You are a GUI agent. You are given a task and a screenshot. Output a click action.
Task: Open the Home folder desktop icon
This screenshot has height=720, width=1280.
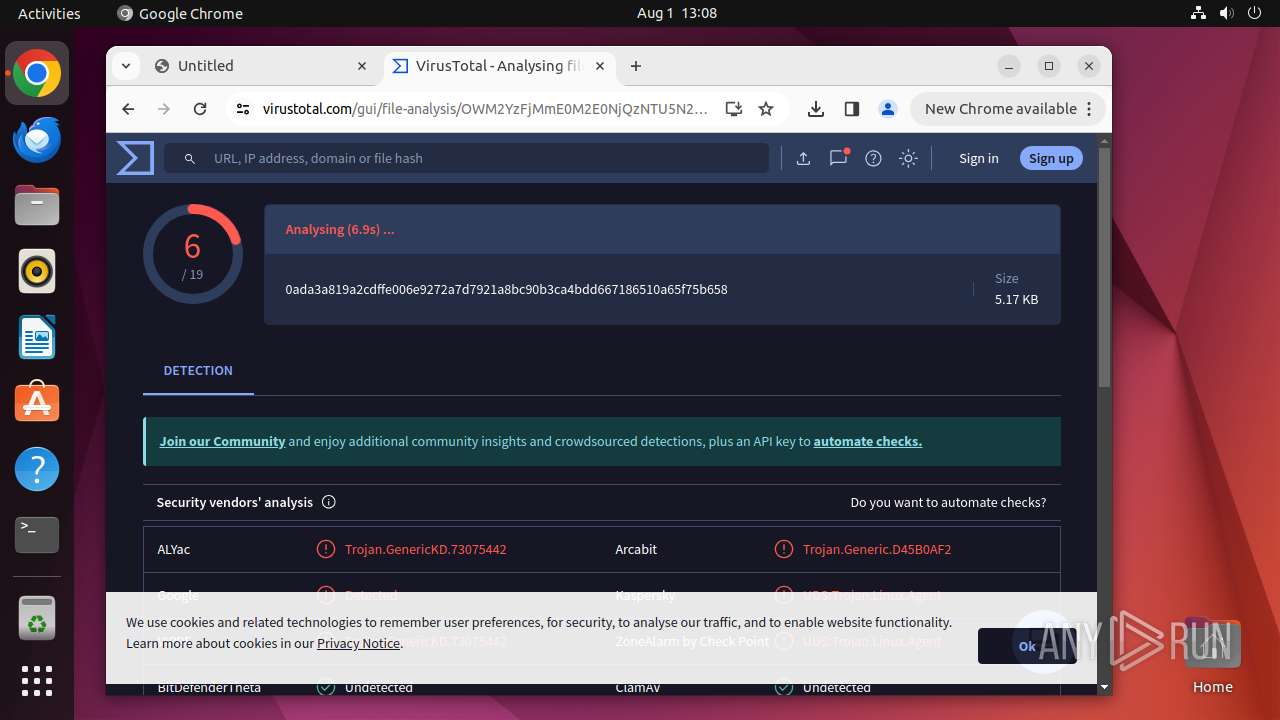[1212, 656]
